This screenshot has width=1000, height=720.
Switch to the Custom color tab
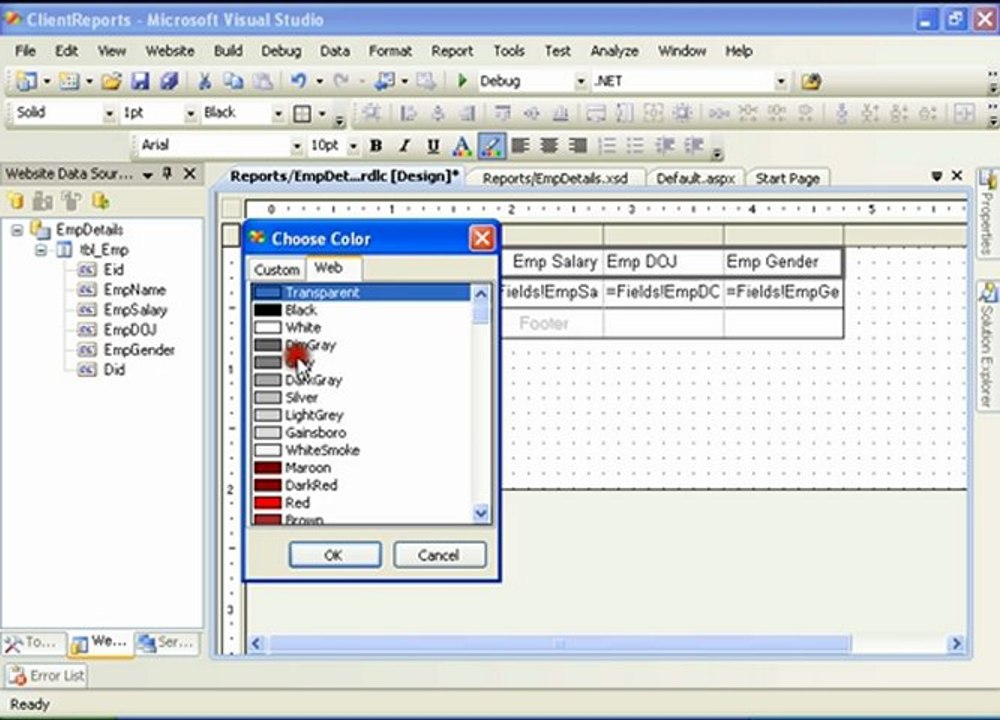point(276,270)
